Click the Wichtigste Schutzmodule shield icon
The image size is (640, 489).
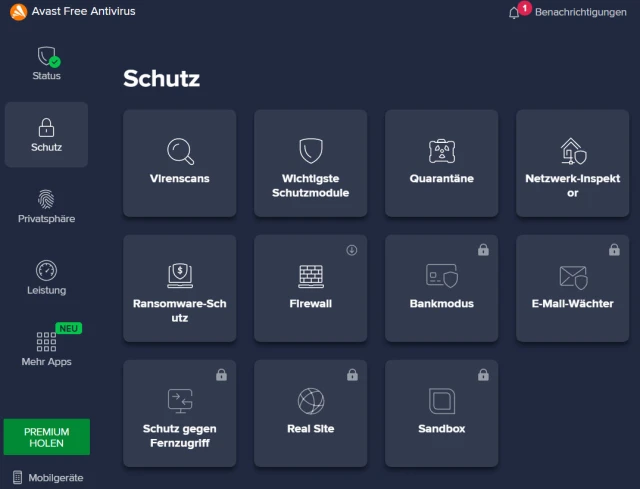coord(311,151)
